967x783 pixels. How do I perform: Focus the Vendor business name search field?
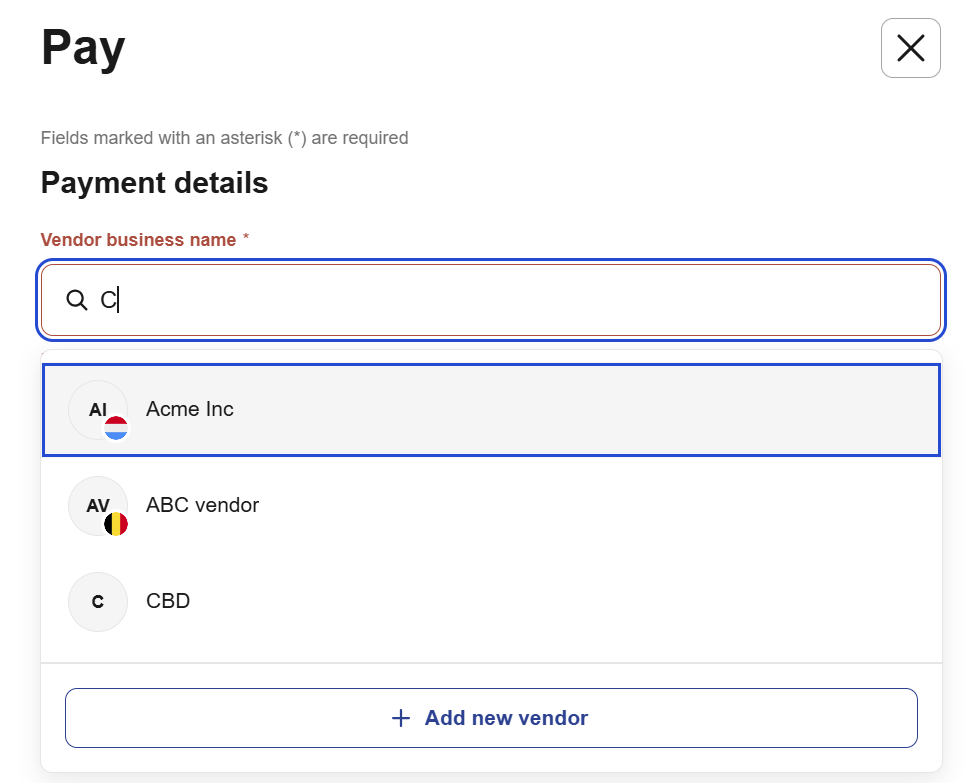tap(520, 300)
